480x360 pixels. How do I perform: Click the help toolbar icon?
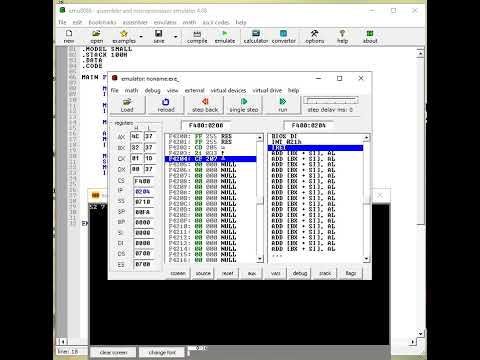pos(342,36)
